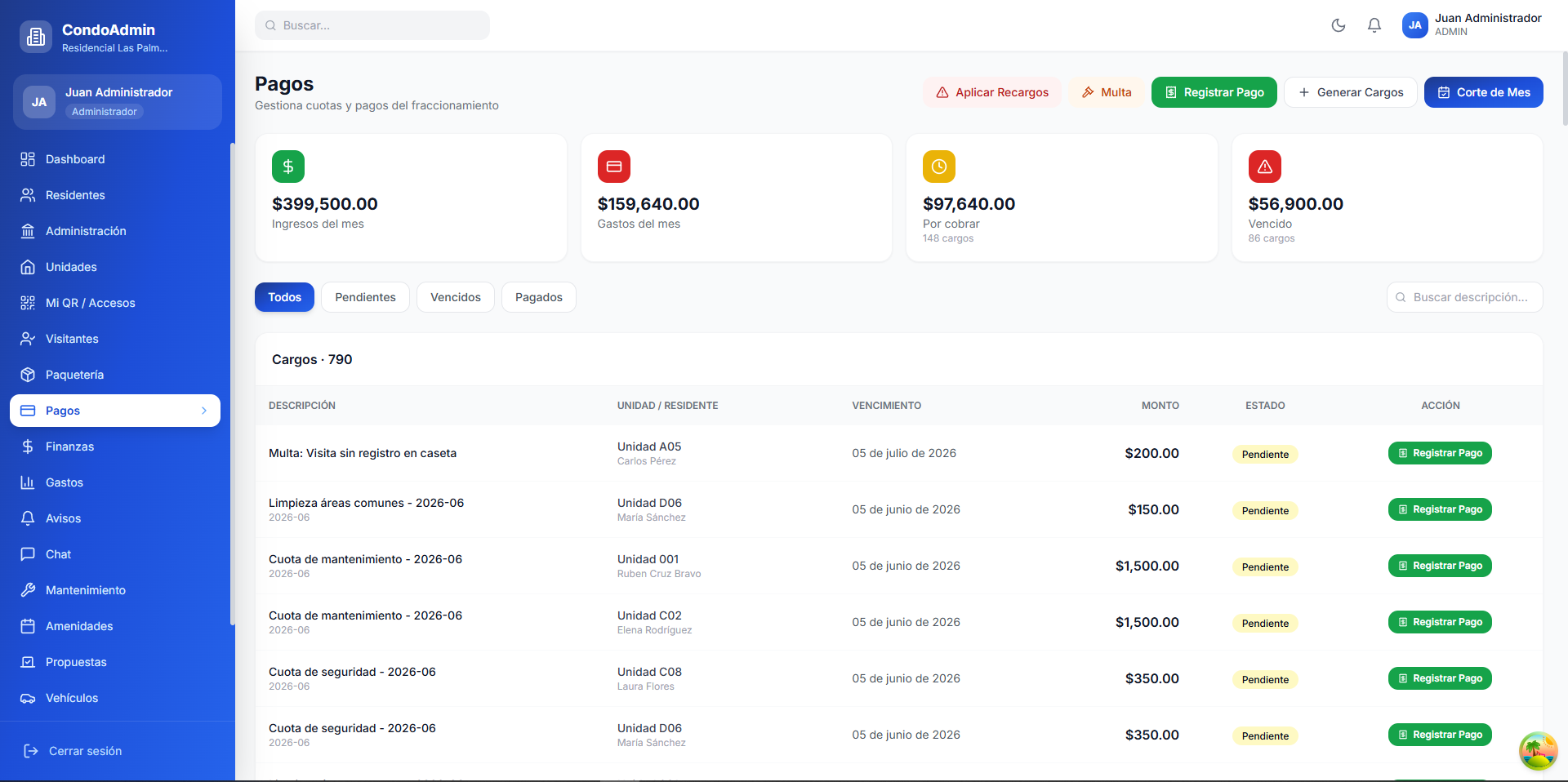Register payment for Unidad A05 fine
1568x782 pixels.
(1439, 453)
